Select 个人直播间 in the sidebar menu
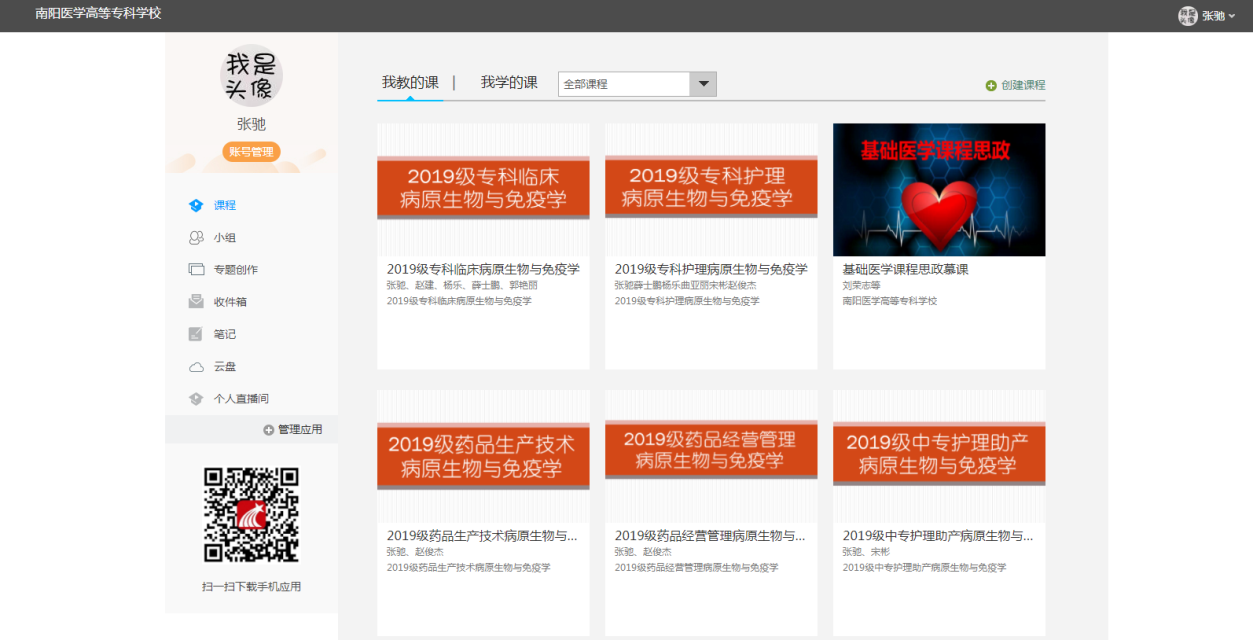Screen dimensions: 1253x640 [x=241, y=399]
